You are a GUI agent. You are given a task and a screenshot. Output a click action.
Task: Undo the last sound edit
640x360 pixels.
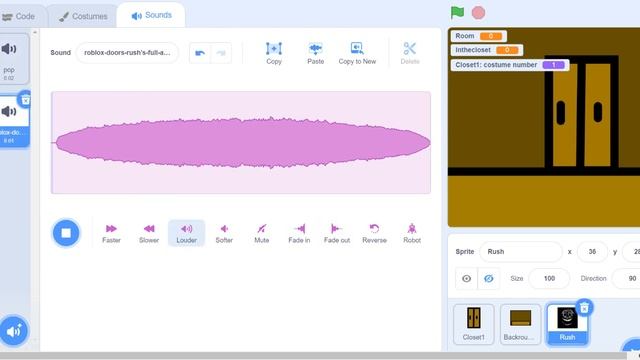tap(200, 53)
